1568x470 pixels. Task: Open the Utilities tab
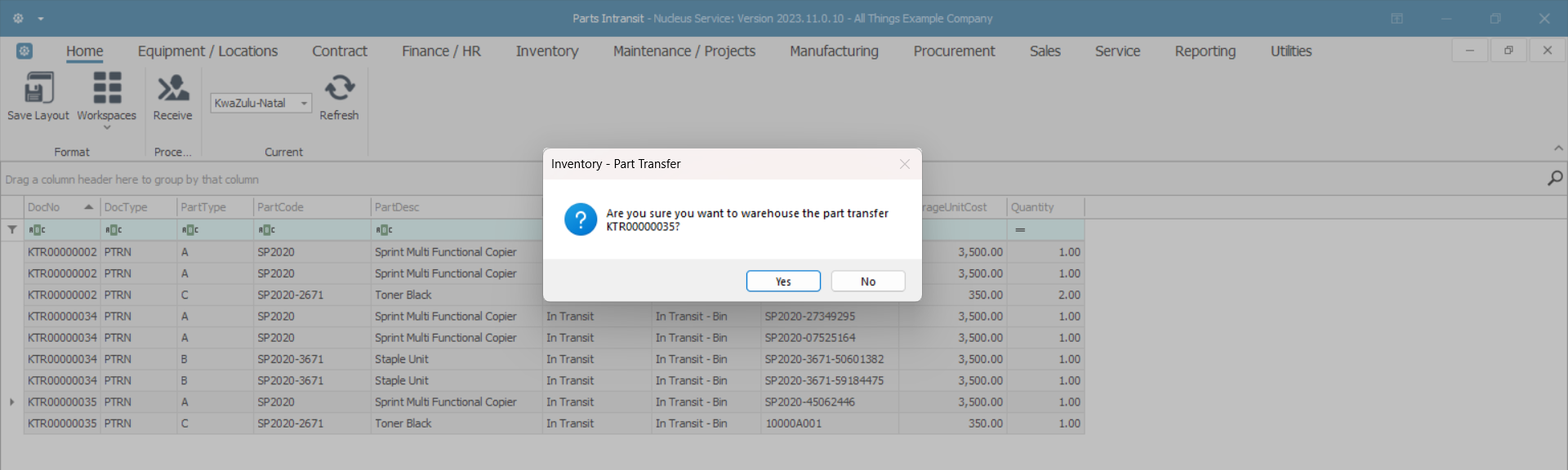click(x=1290, y=51)
